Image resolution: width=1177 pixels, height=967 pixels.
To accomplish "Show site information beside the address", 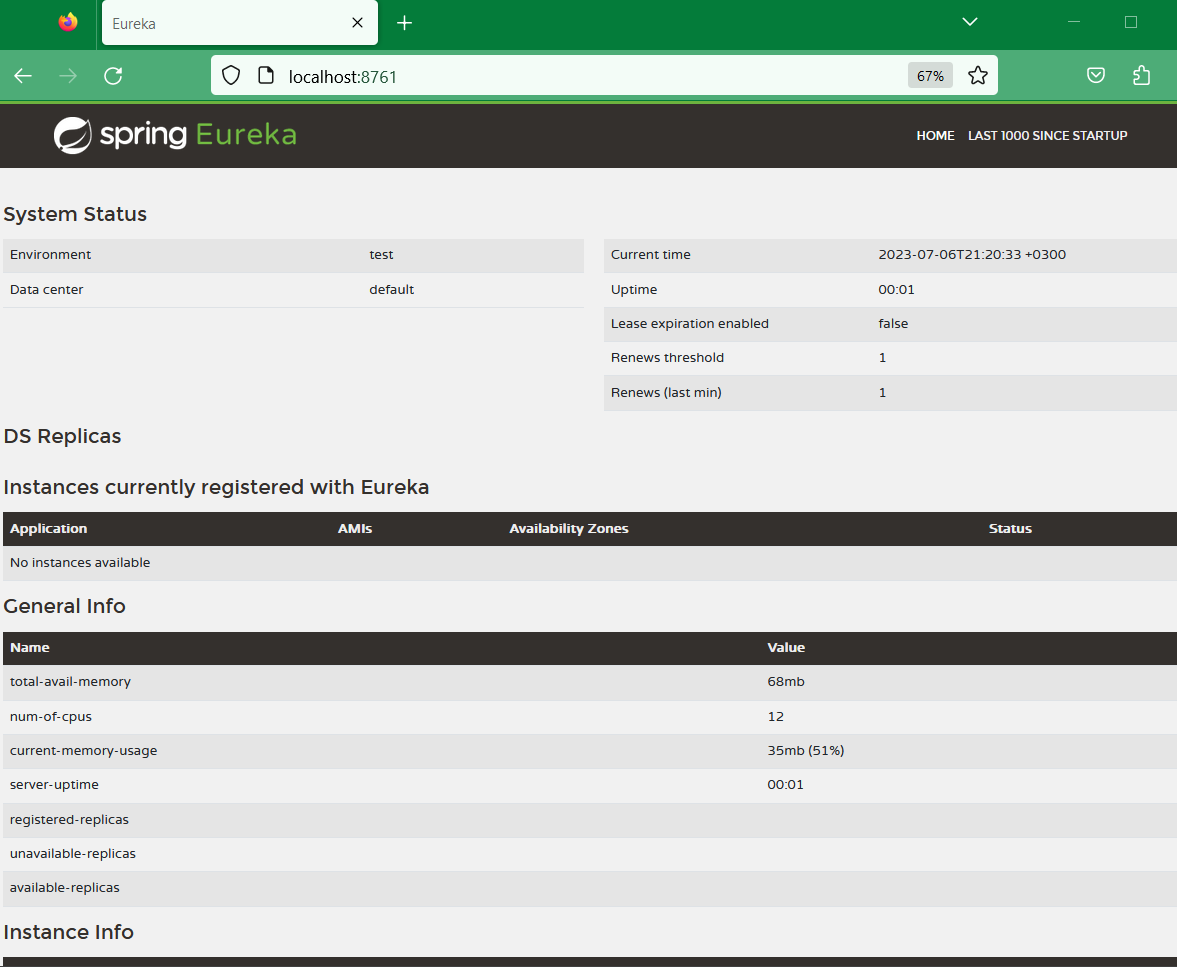I will coord(265,76).
